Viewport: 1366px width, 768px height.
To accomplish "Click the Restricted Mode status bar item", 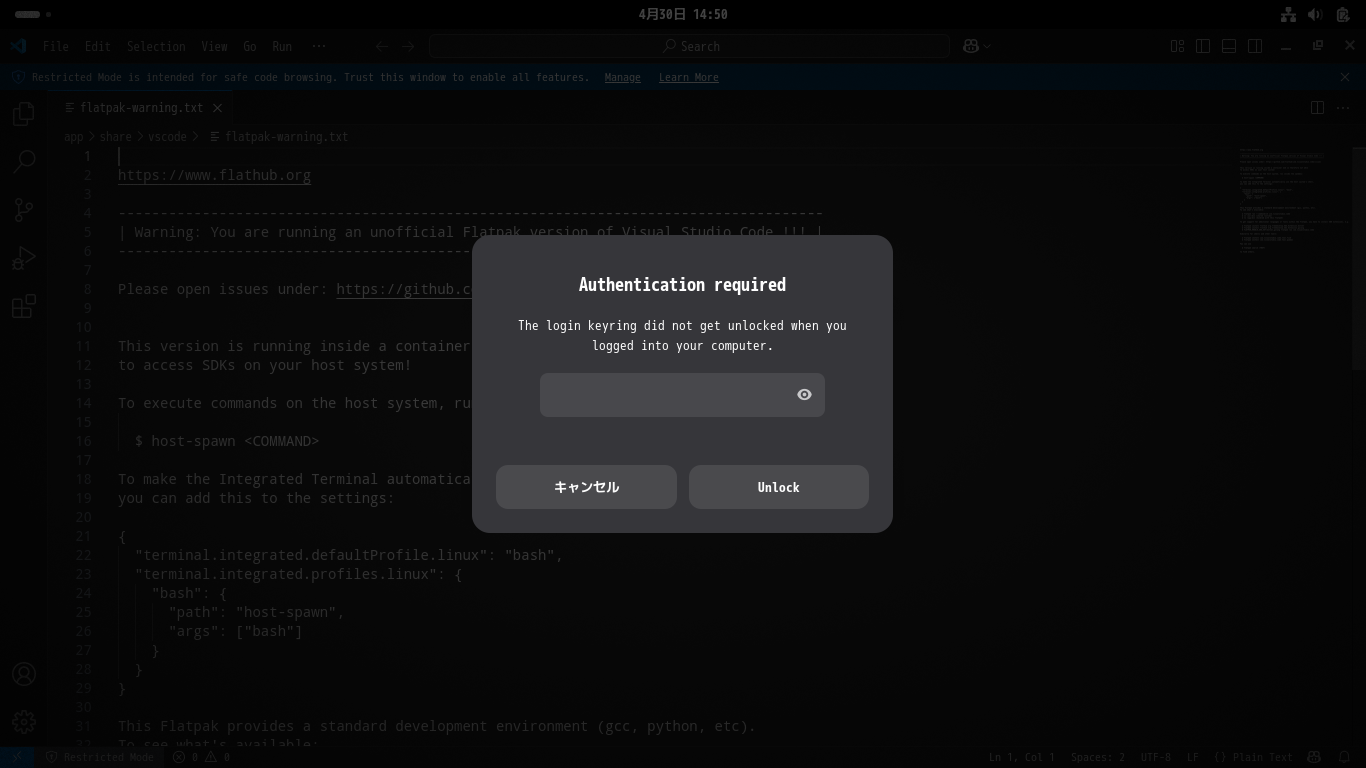I will pyautogui.click(x=100, y=757).
